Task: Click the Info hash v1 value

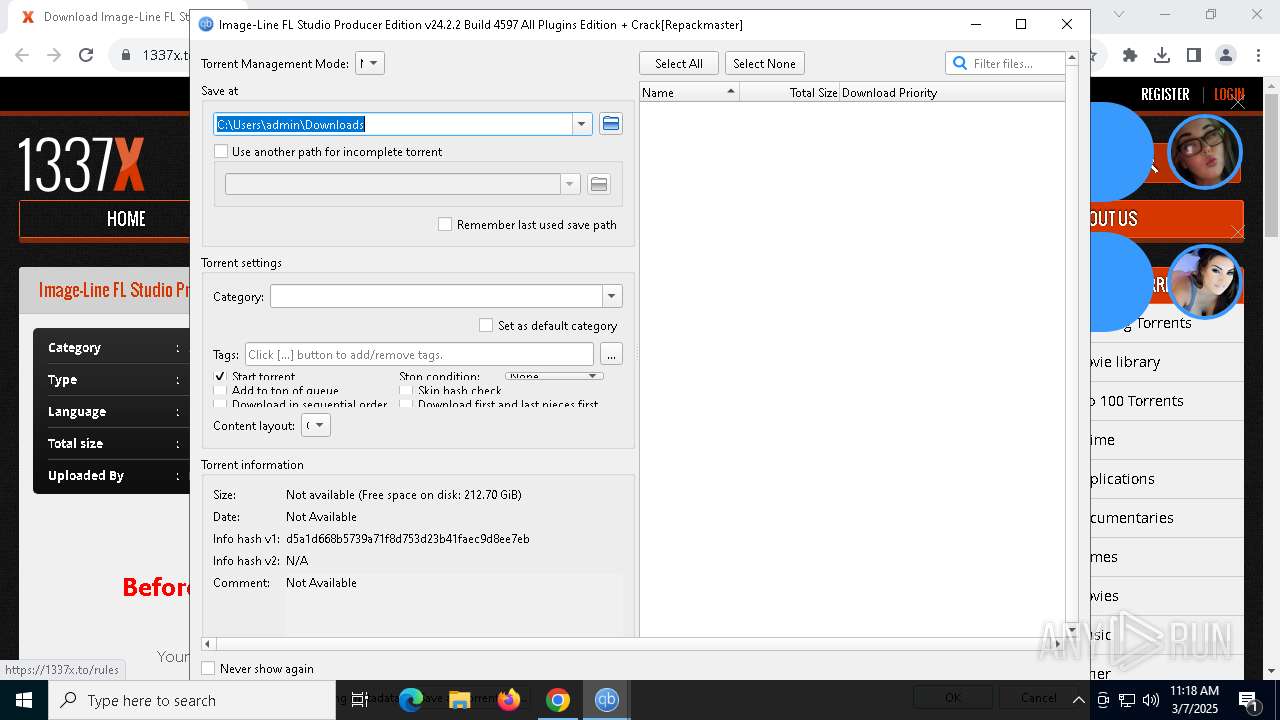Action: pyautogui.click(x=408, y=538)
